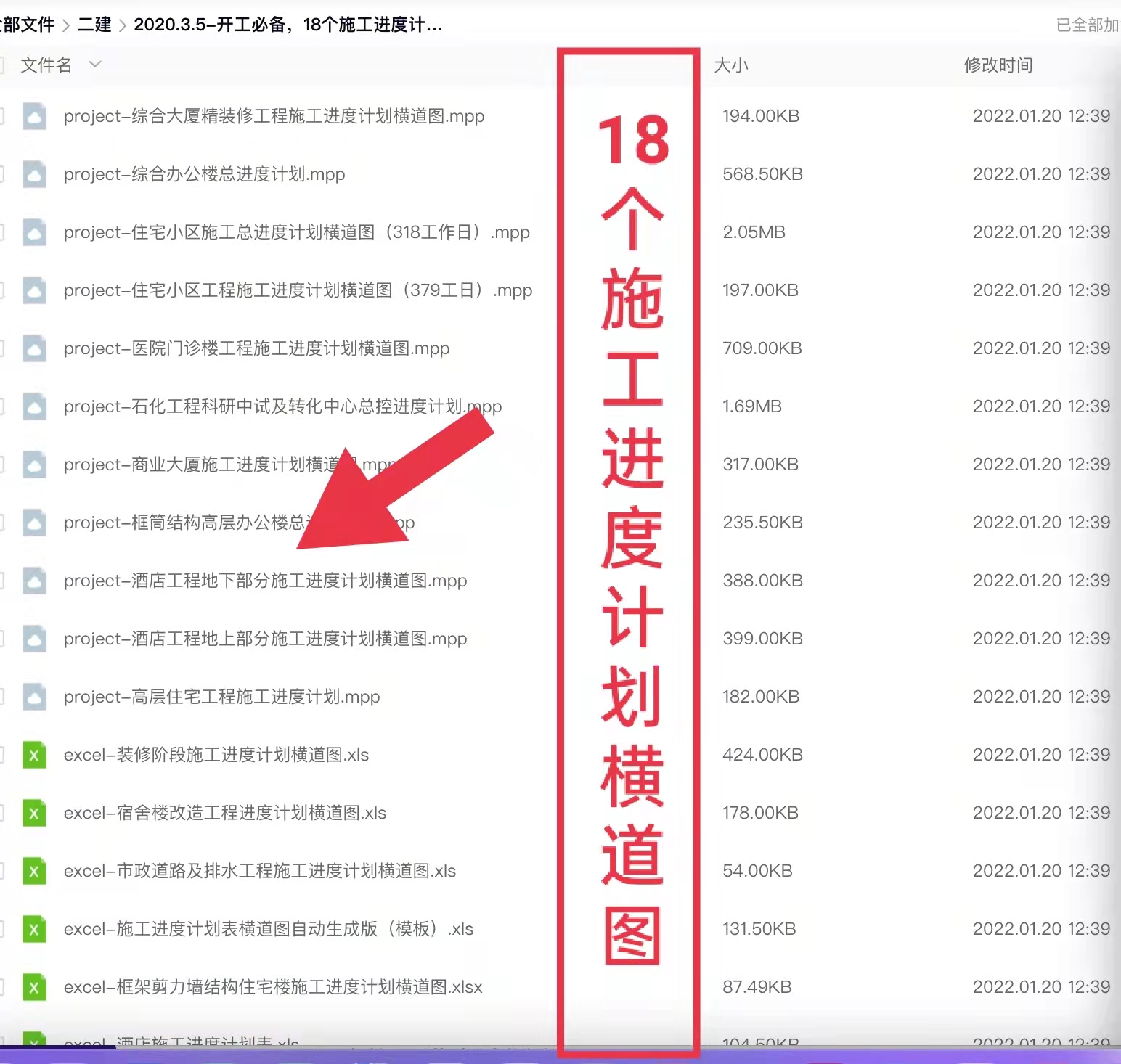Click the Excel icon for excel-装修阶段施工进度计划横道图.xls

(x=34, y=755)
